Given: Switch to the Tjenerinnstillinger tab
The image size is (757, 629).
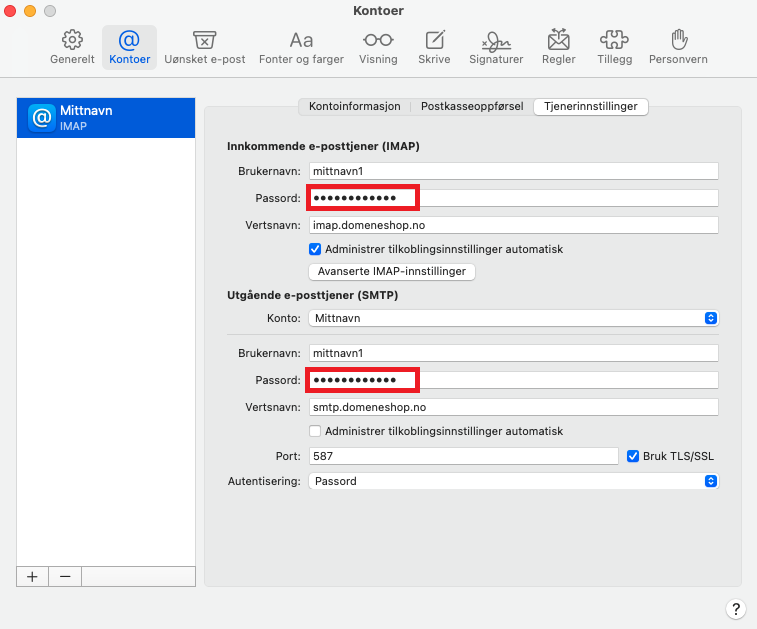Looking at the screenshot, I should click(590, 106).
